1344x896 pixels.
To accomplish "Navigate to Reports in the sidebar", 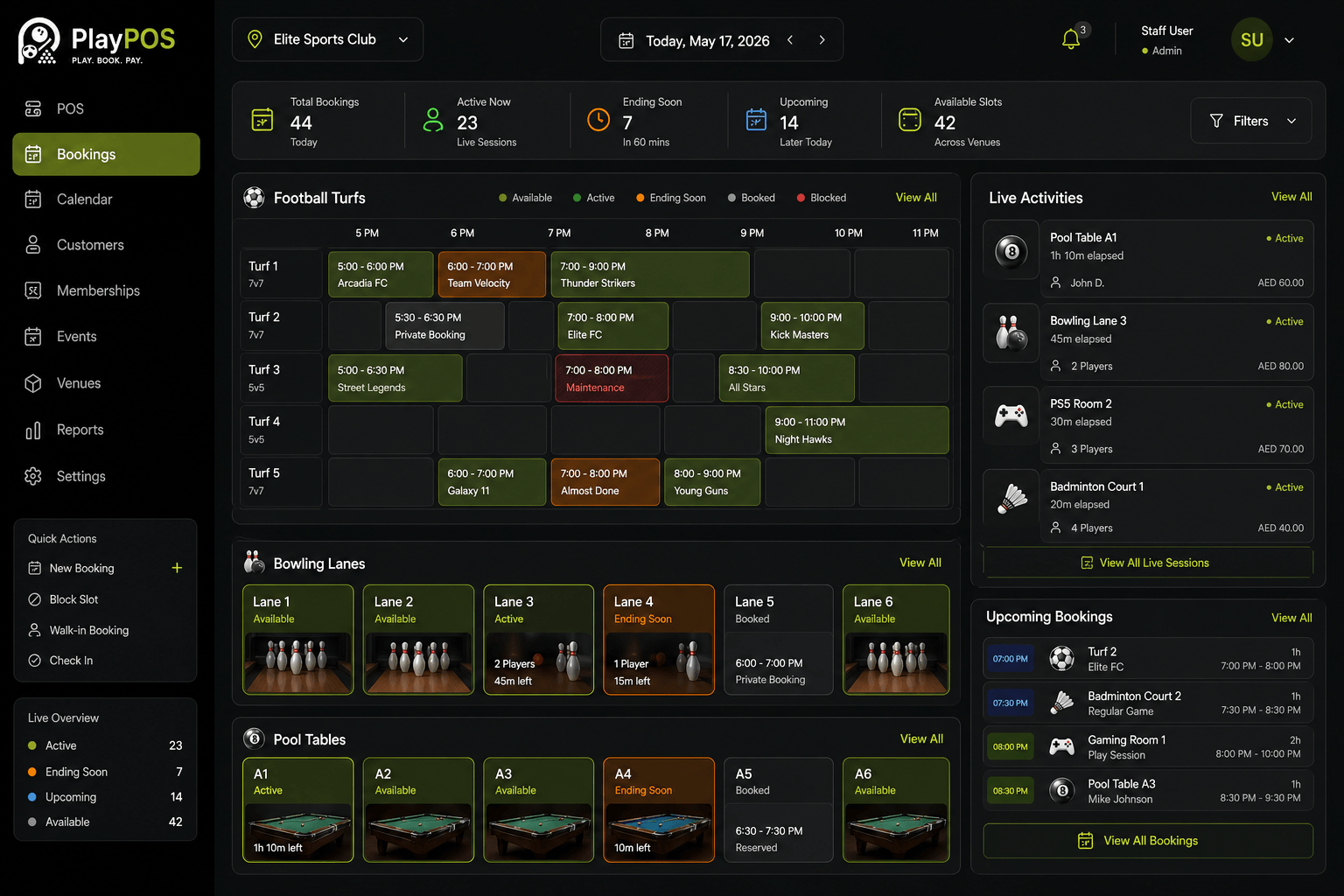I will click(80, 430).
